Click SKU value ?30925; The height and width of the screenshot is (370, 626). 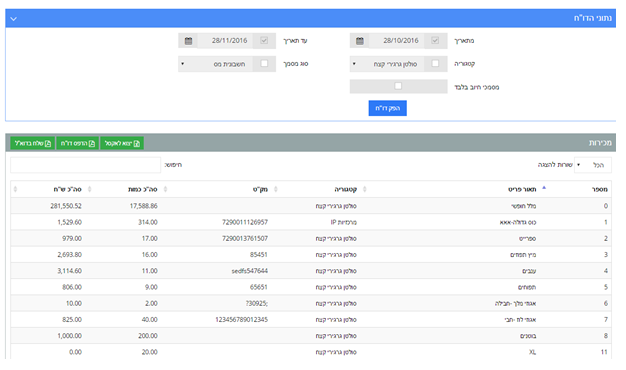[257, 304]
